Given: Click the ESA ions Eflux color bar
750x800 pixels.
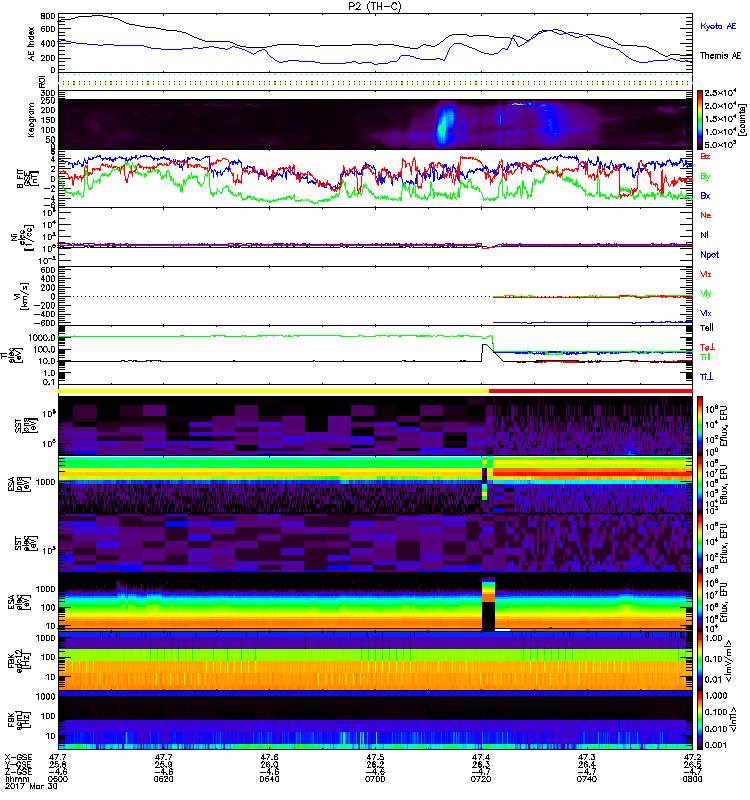Looking at the screenshot, I should (x=699, y=485).
